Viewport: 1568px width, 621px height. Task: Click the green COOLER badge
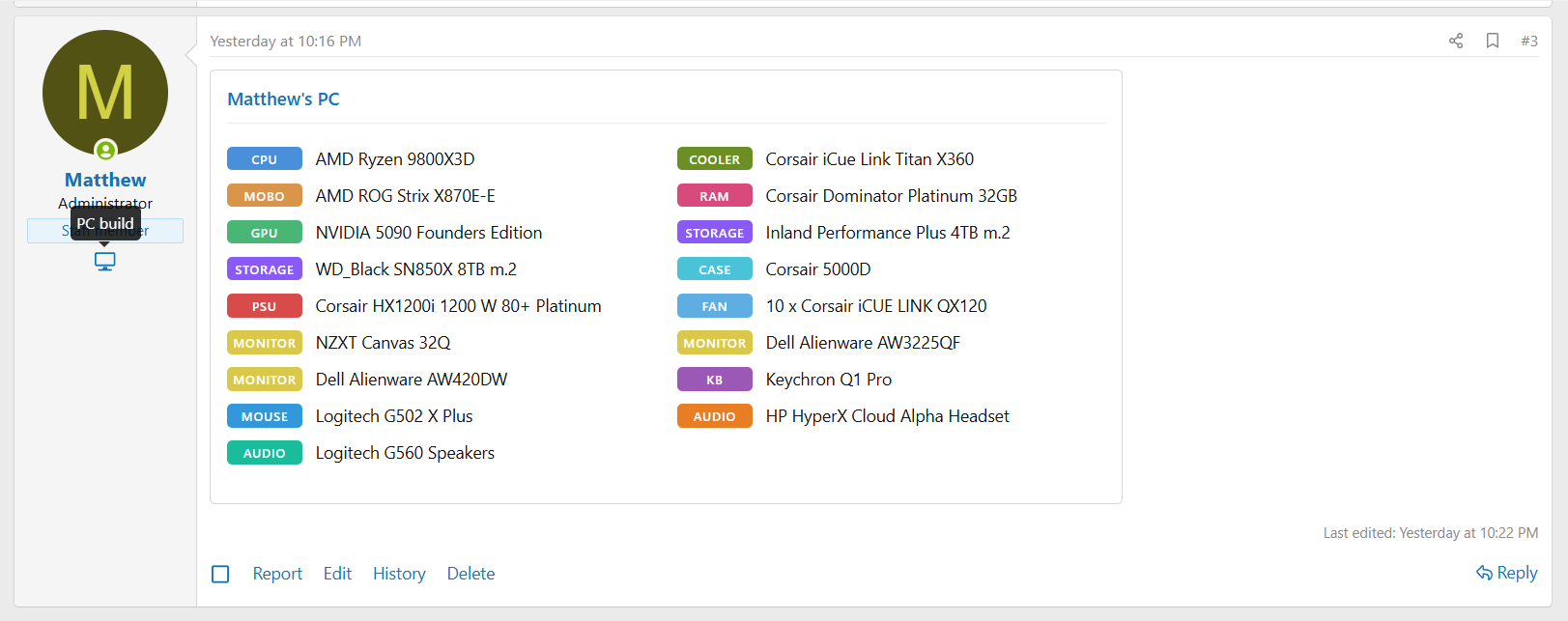coord(714,159)
